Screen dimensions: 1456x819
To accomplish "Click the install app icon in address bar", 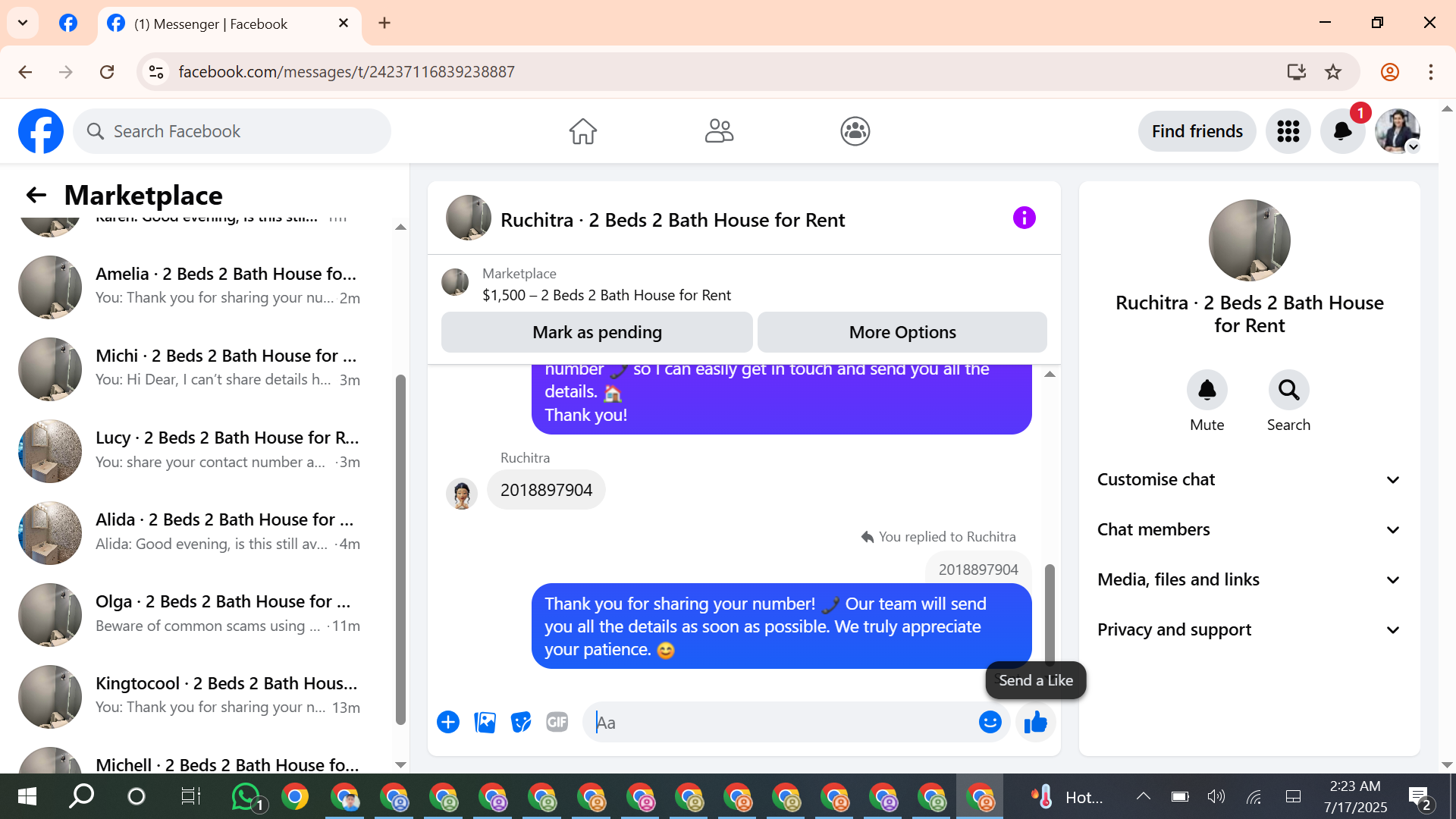I will (x=1297, y=72).
